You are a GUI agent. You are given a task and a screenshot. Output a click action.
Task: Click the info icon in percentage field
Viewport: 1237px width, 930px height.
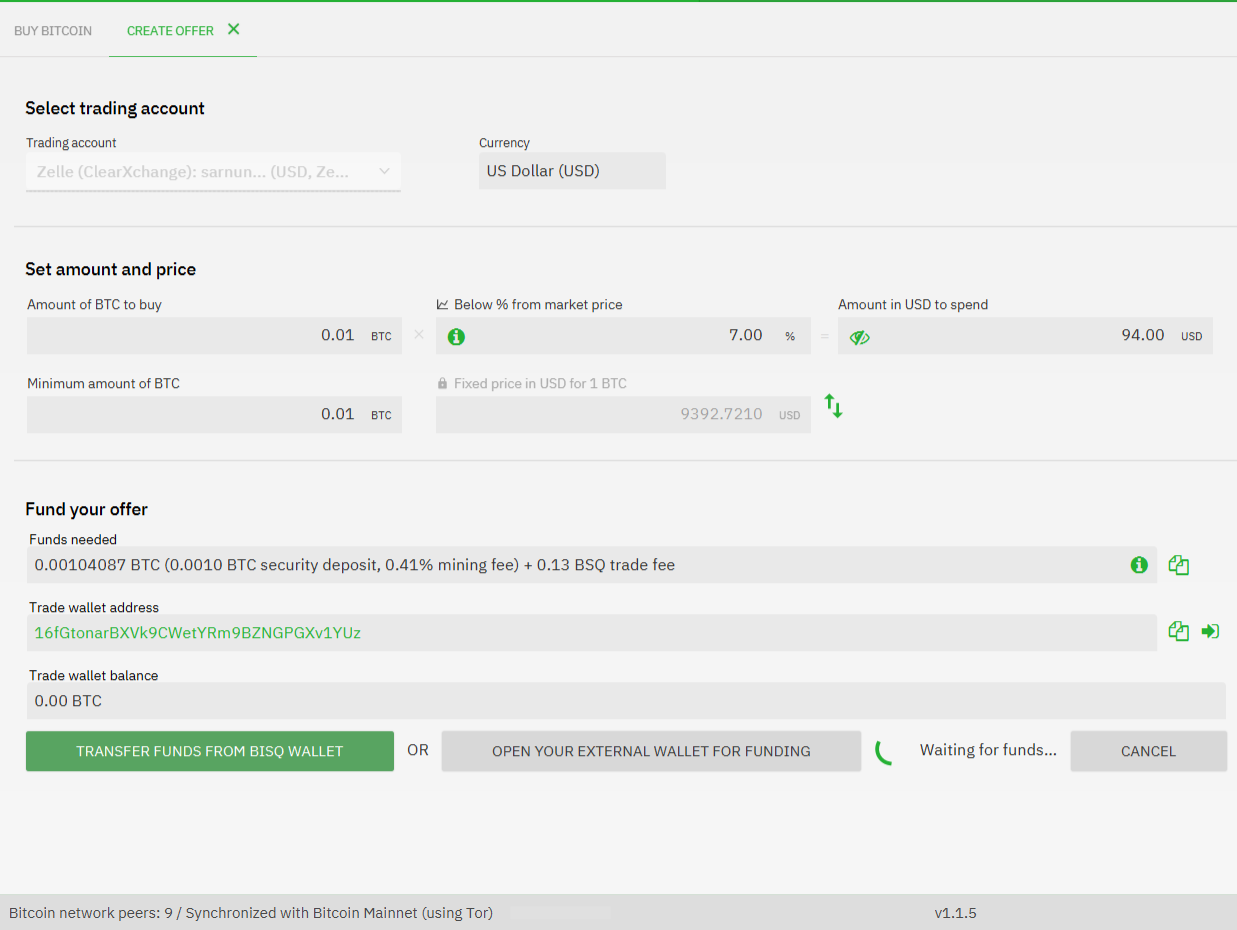(456, 337)
